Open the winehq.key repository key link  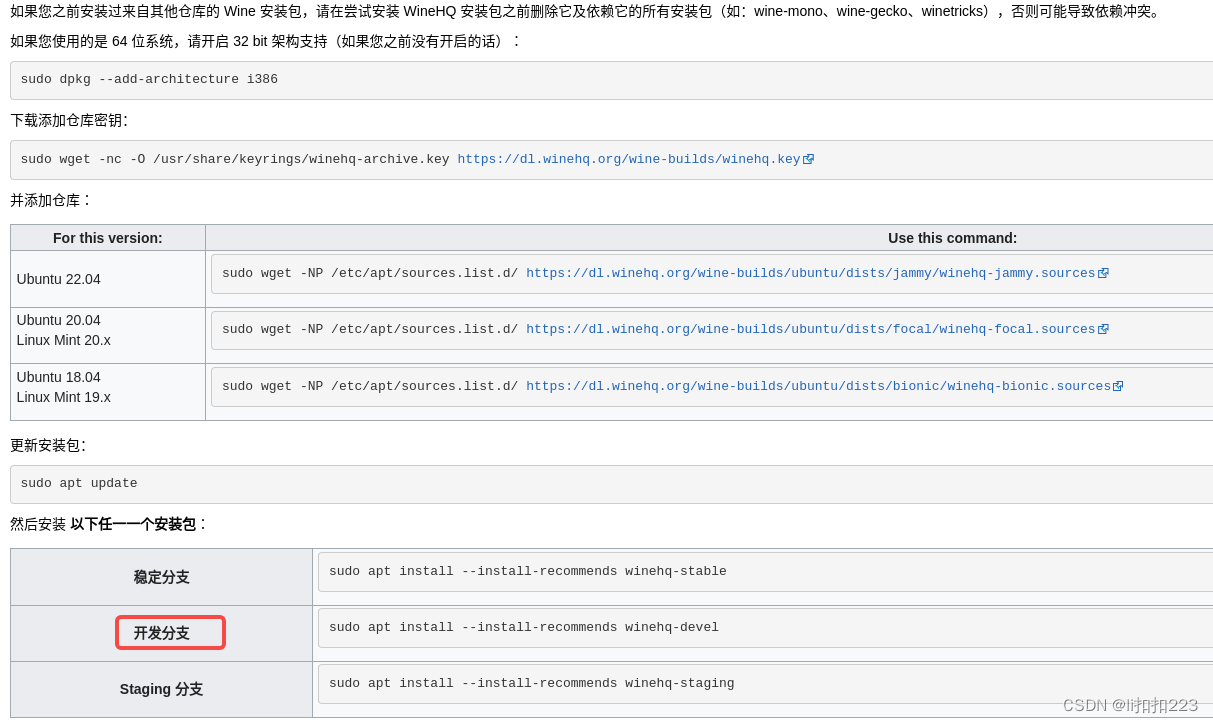(x=628, y=158)
